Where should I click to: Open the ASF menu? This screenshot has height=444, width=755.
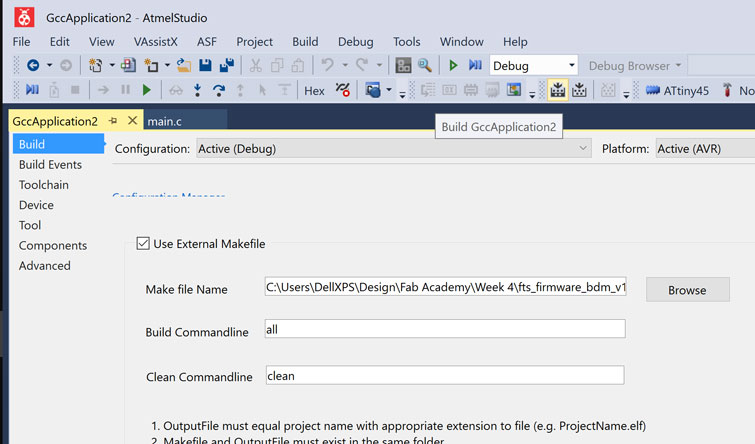pos(207,42)
